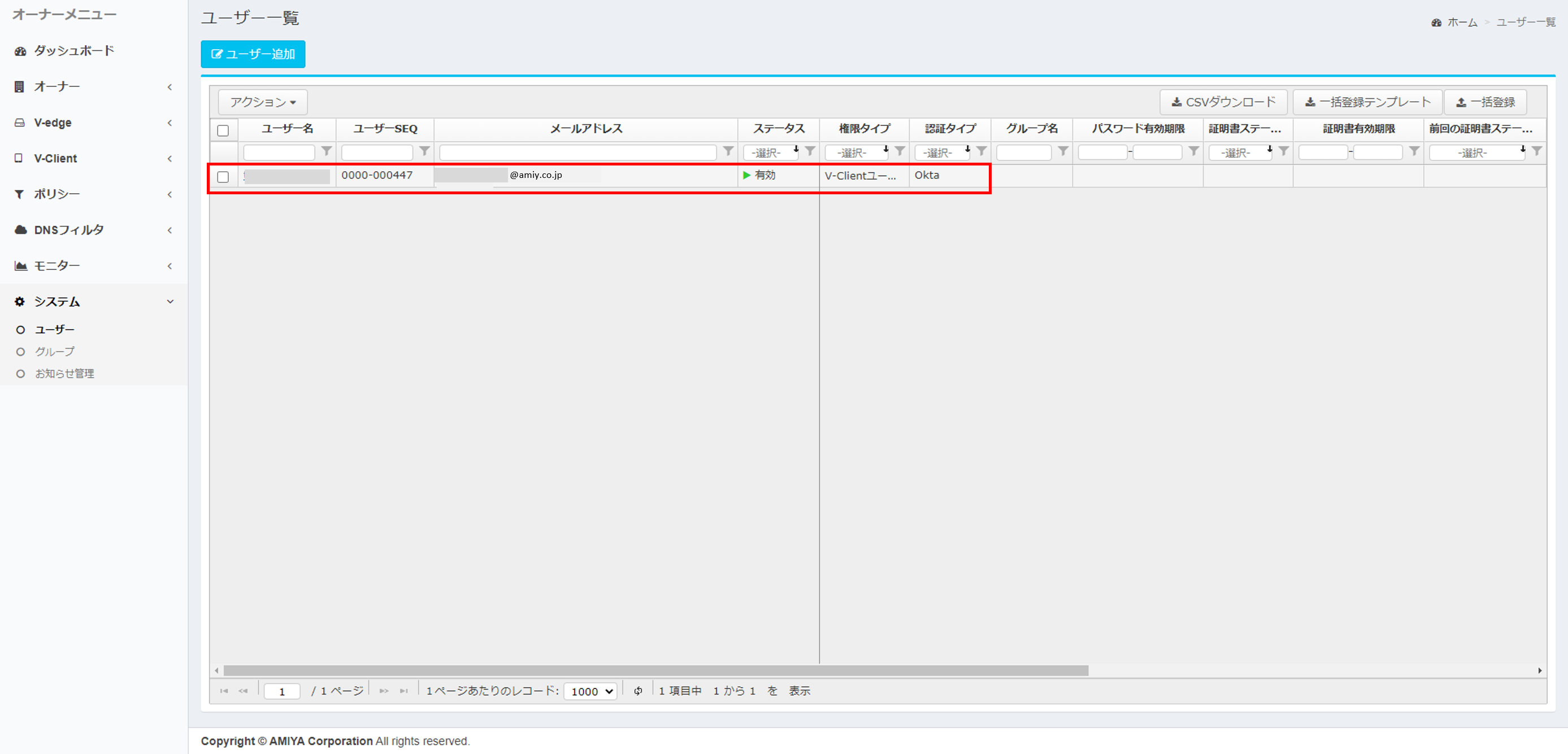Expand the V-Client submenu chevron
Screen dimensions: 1568x754
170,159
